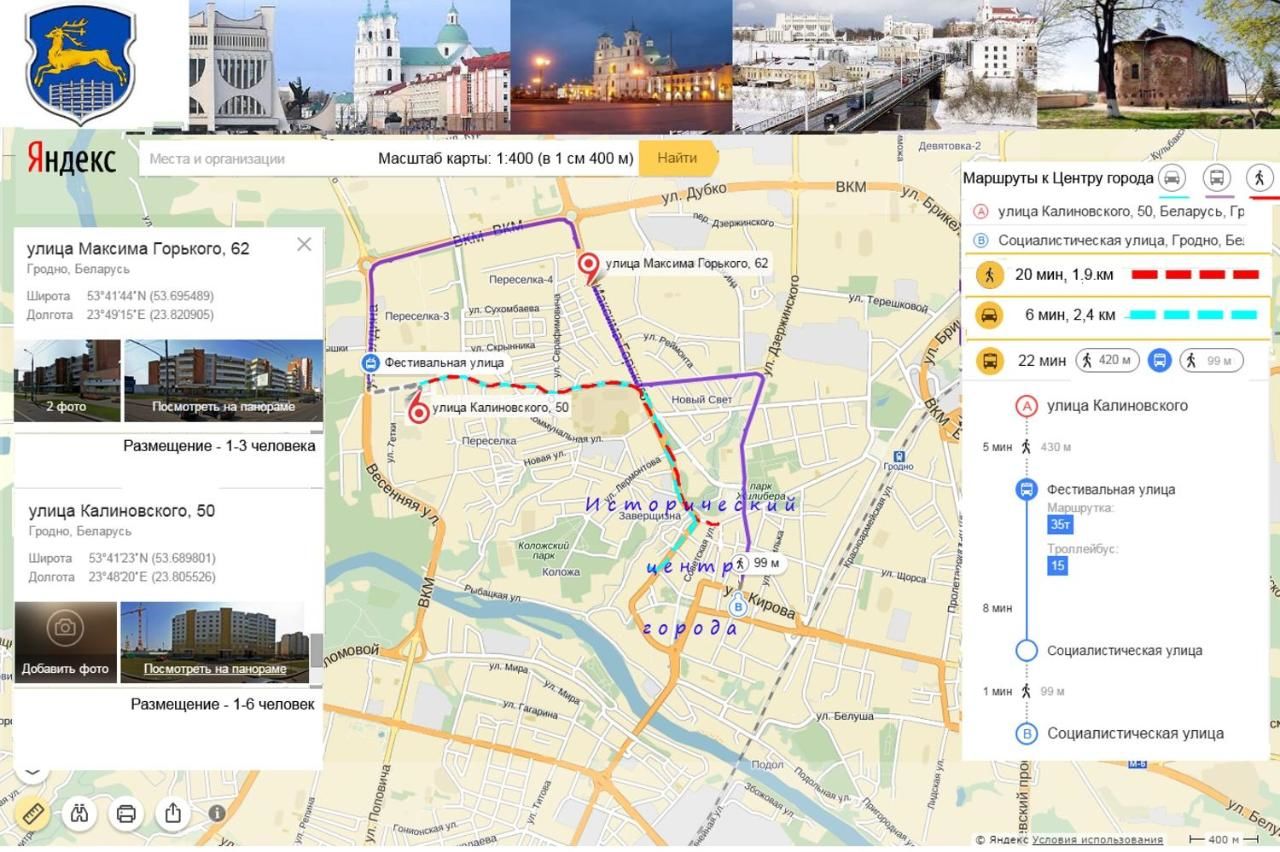Open the binoculars panorama view tool
Screen dimensions: 1280x852
coord(79,813)
